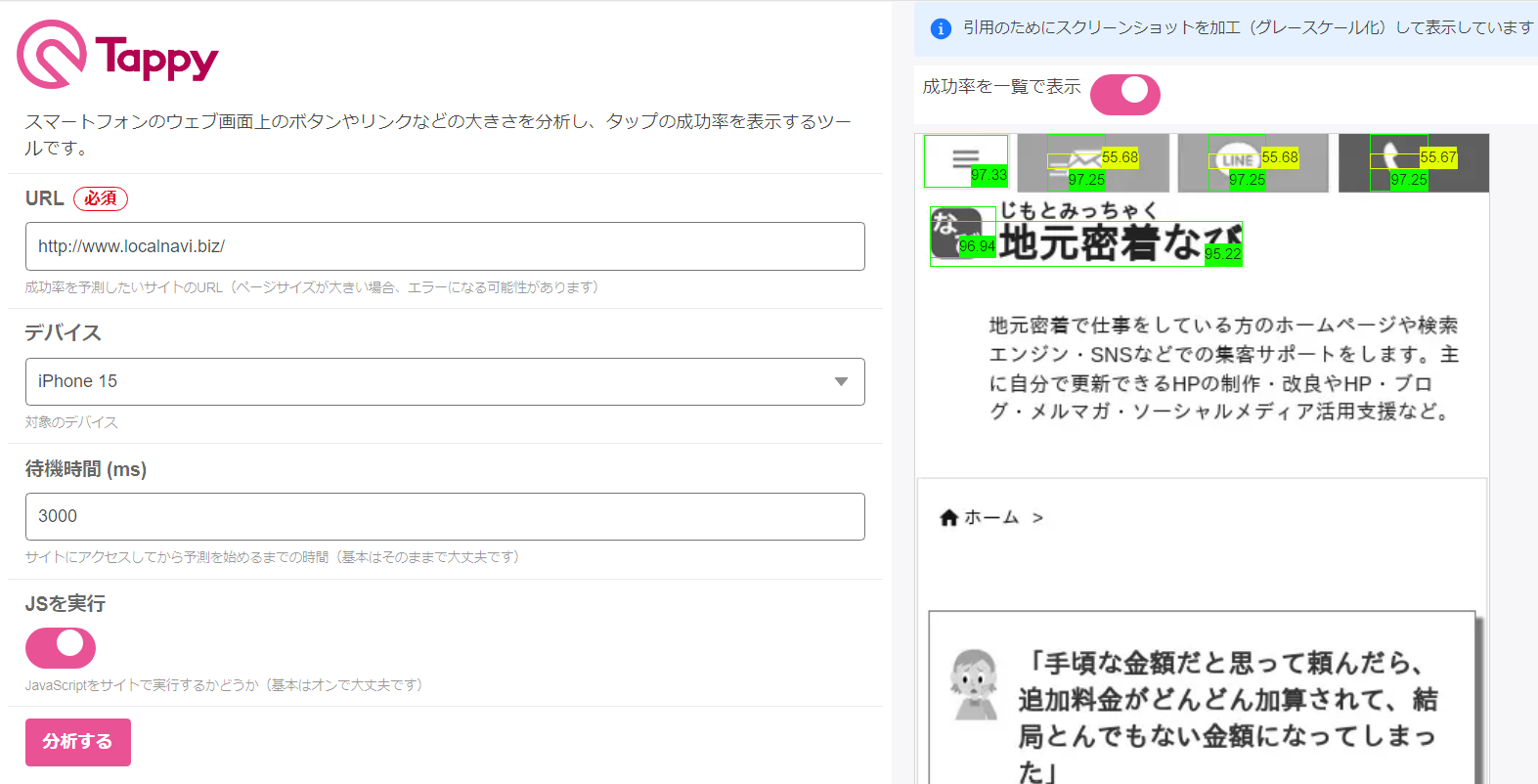Viewport: 1538px width, 784px height.
Task: Click the じもとみっちゃく furigana text
Action: pos(1079,210)
